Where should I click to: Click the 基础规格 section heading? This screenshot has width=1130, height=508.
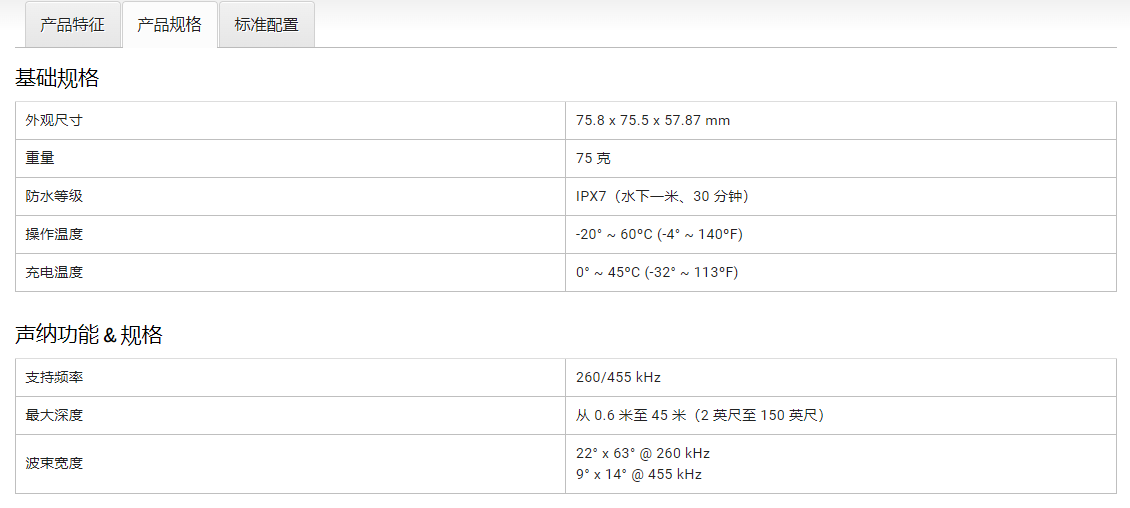click(57, 78)
